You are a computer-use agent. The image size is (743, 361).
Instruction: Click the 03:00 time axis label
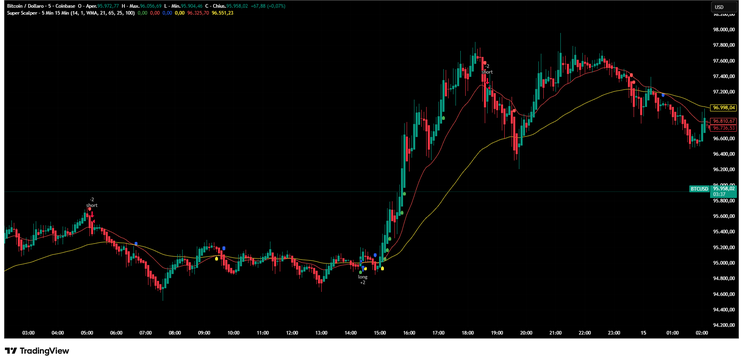pos(28,333)
